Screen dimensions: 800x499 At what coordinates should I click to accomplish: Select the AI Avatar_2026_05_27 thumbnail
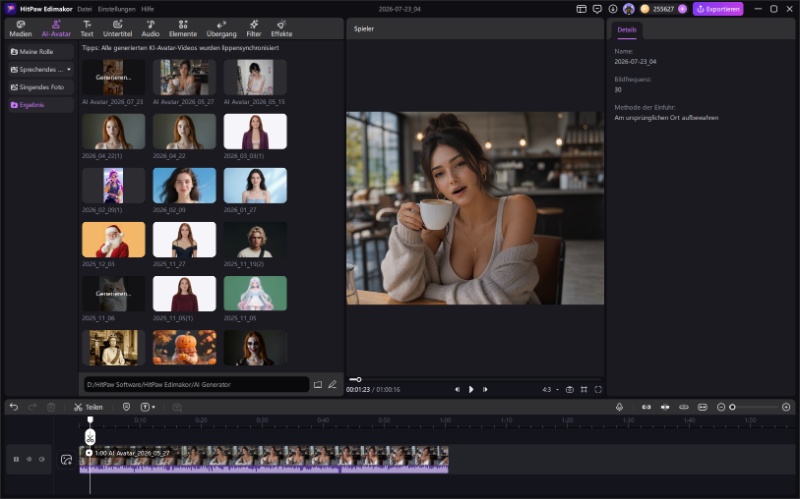pyautogui.click(x=184, y=78)
